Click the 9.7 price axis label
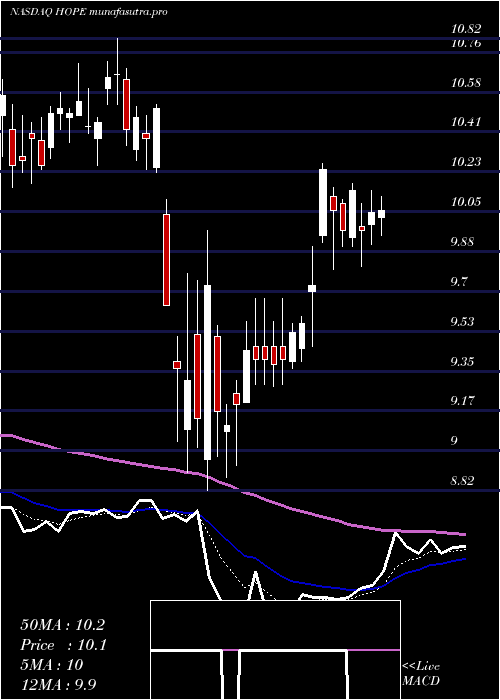500x700 pixels. click(459, 282)
